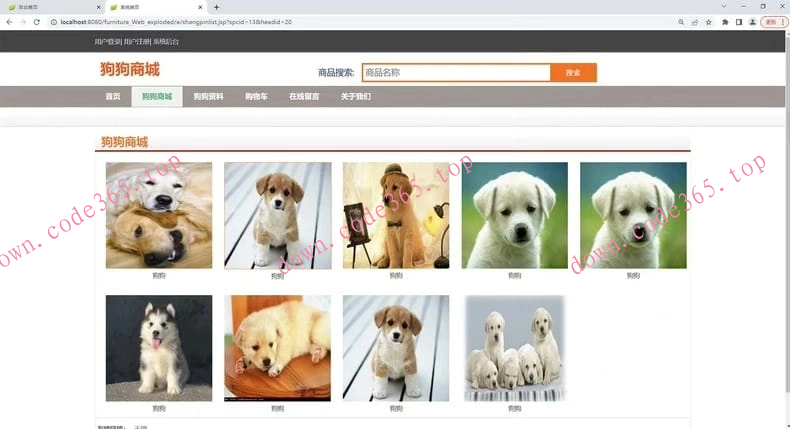This screenshot has width=790, height=429.
Task: Open the husky puppy product thumbnail
Action: 159,348
